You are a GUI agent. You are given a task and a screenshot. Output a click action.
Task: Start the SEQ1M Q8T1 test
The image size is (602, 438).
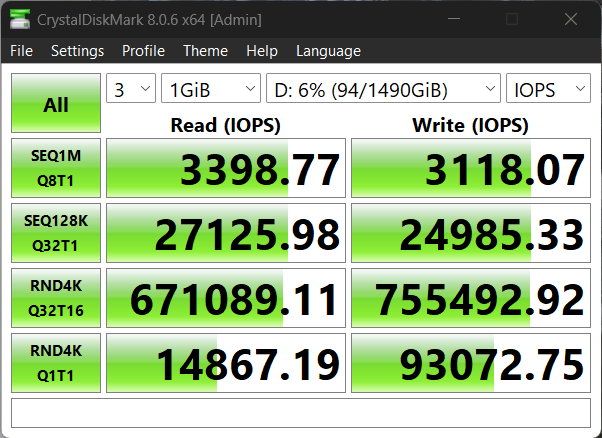tap(56, 168)
